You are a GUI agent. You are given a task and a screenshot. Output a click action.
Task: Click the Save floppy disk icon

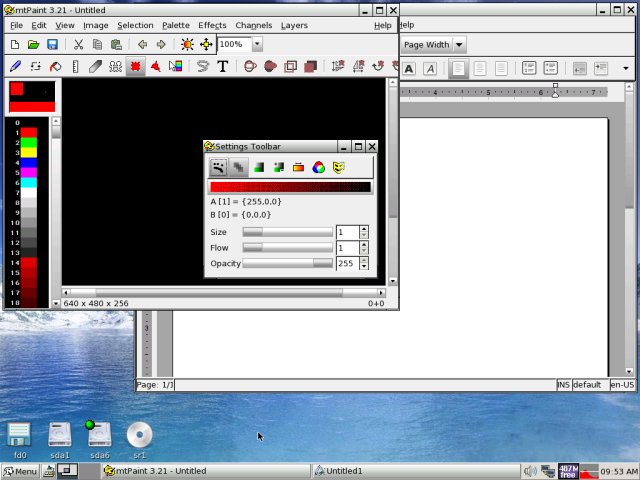coord(52,45)
